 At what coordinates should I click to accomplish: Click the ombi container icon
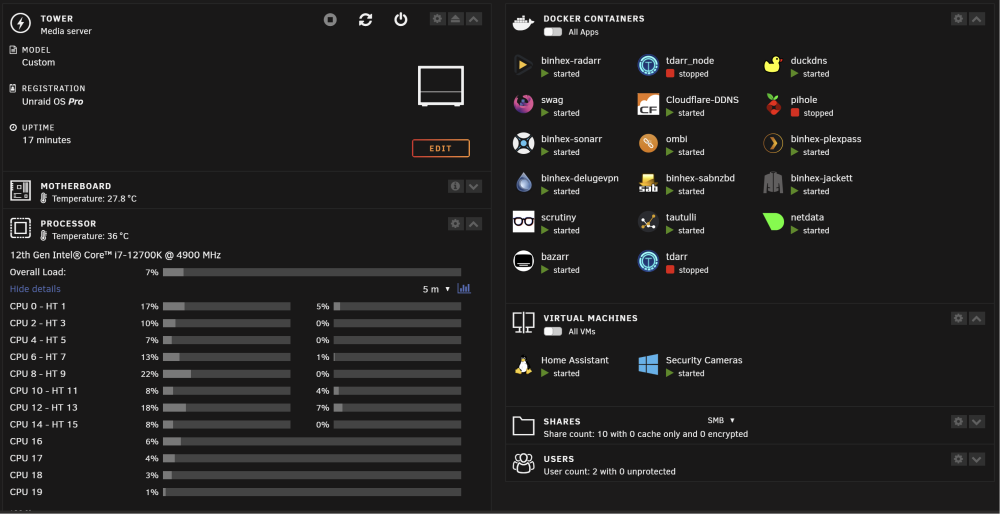[649, 143]
